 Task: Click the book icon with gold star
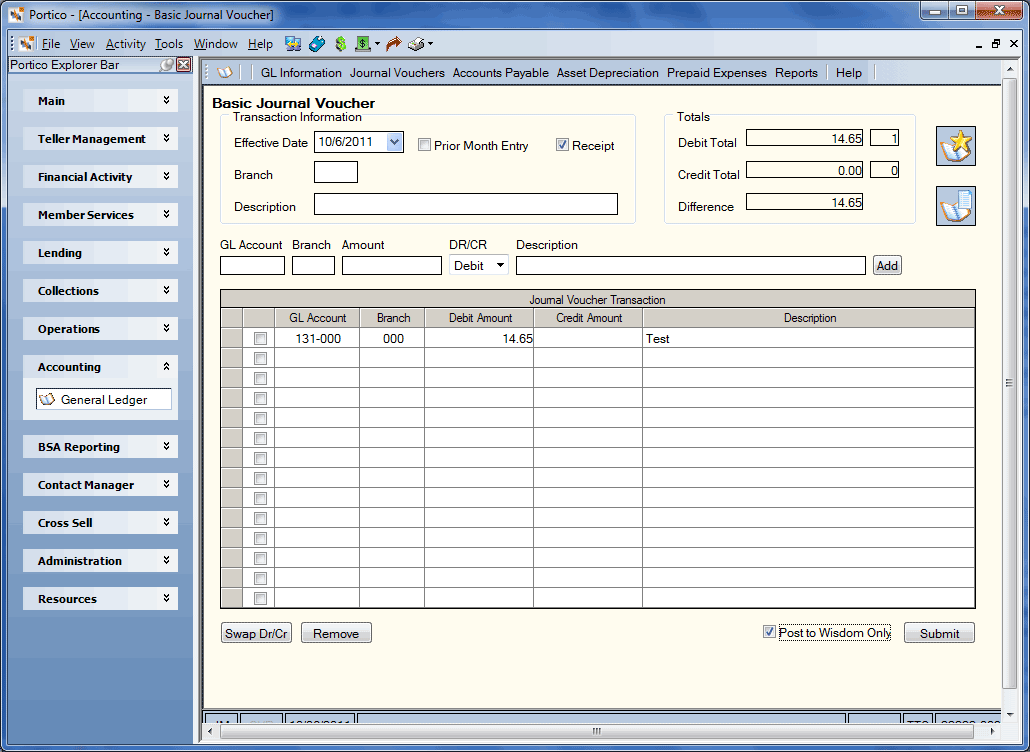click(x=955, y=146)
